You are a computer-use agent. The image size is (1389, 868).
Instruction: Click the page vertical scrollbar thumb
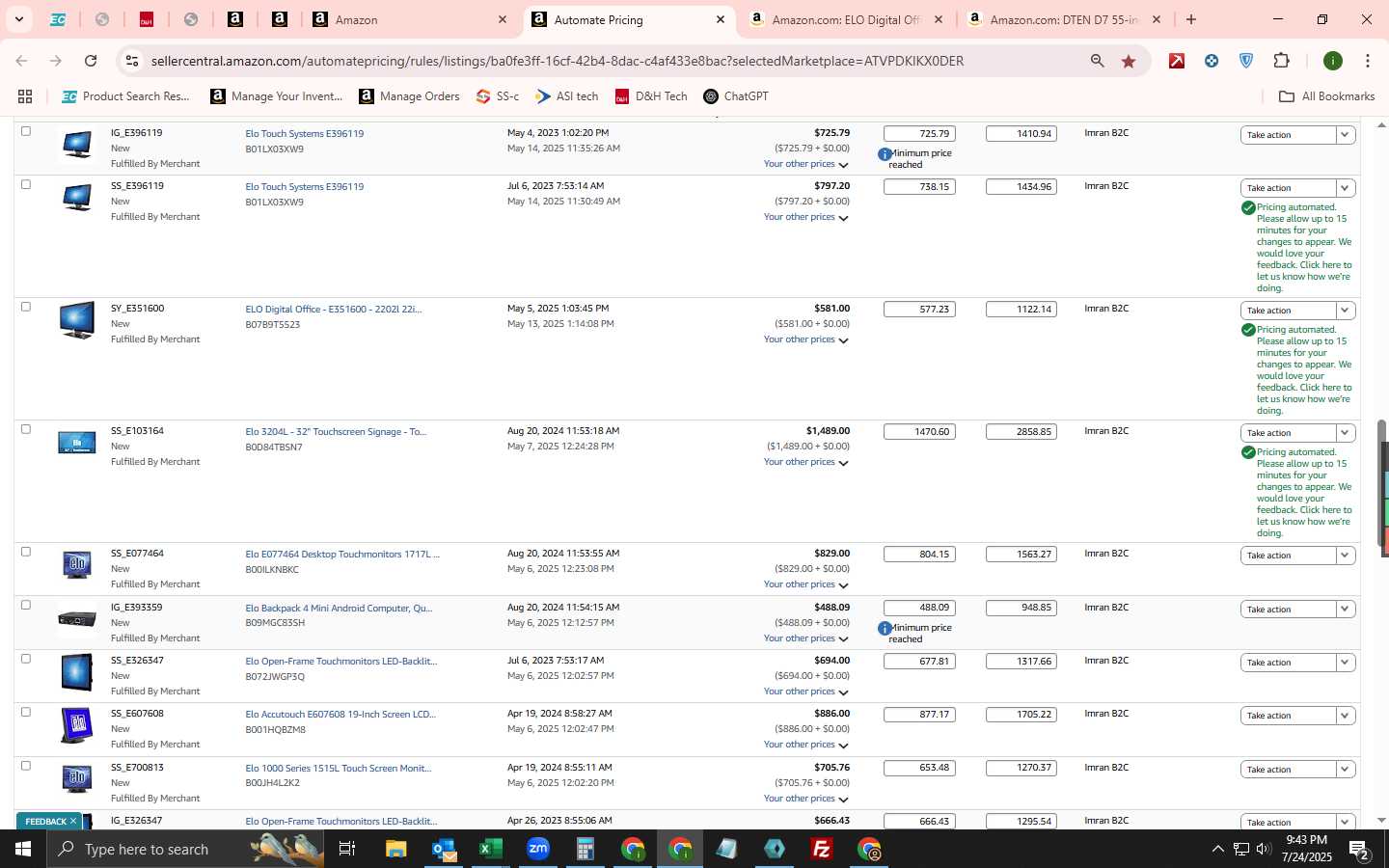click(1381, 482)
